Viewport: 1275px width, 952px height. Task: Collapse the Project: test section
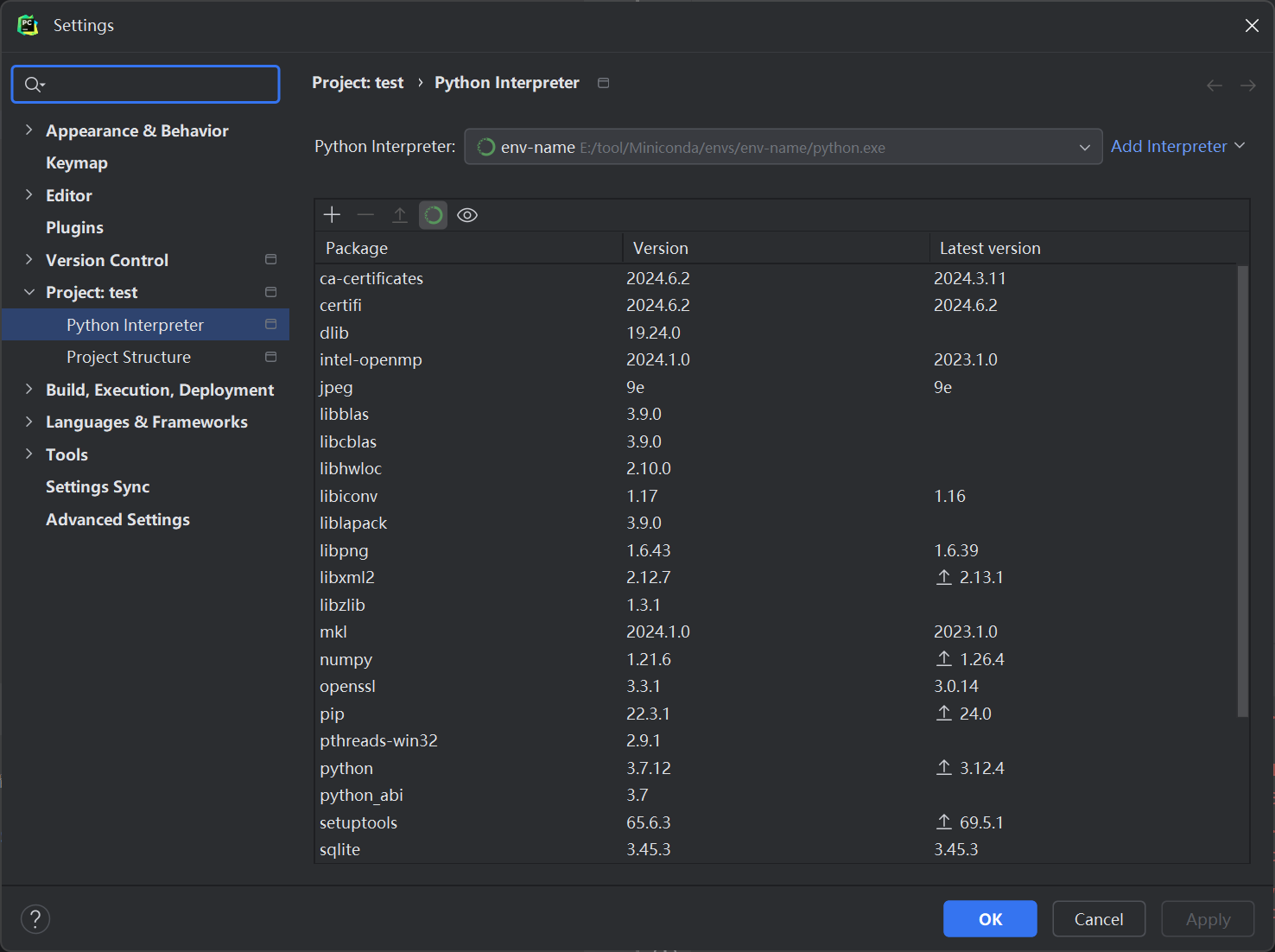[x=29, y=292]
